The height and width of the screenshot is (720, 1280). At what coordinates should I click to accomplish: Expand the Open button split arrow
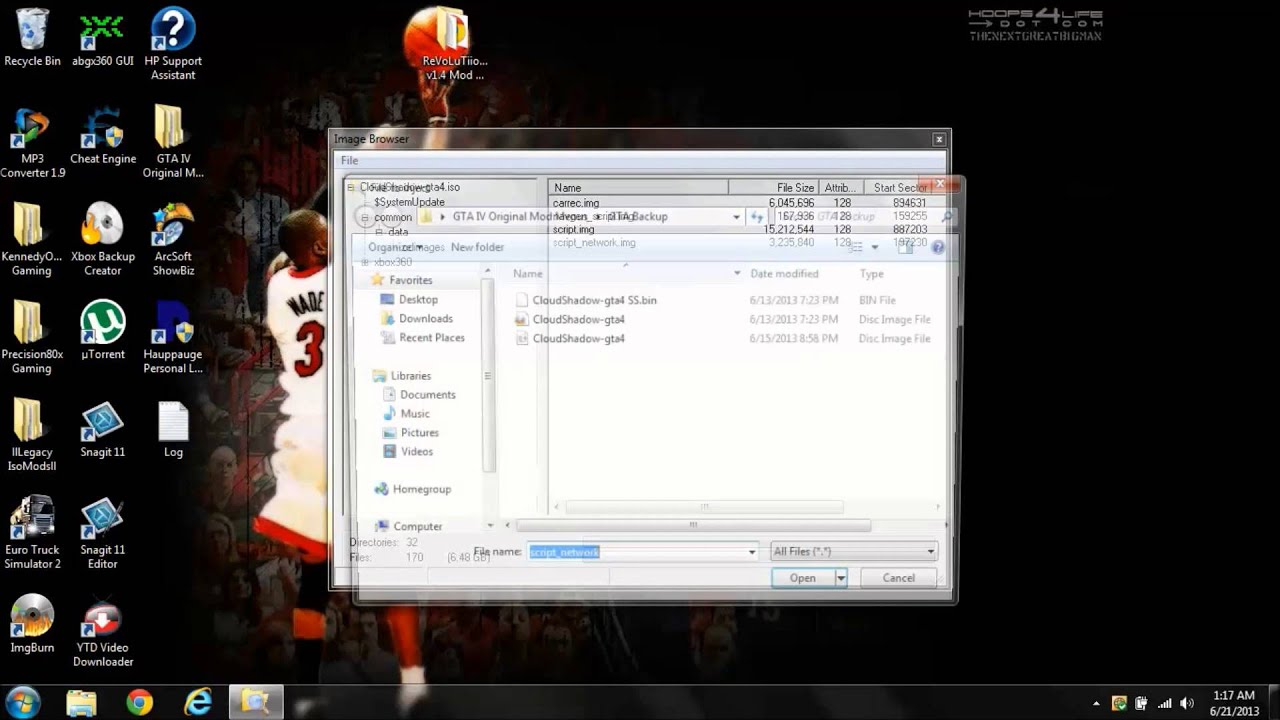(841, 578)
